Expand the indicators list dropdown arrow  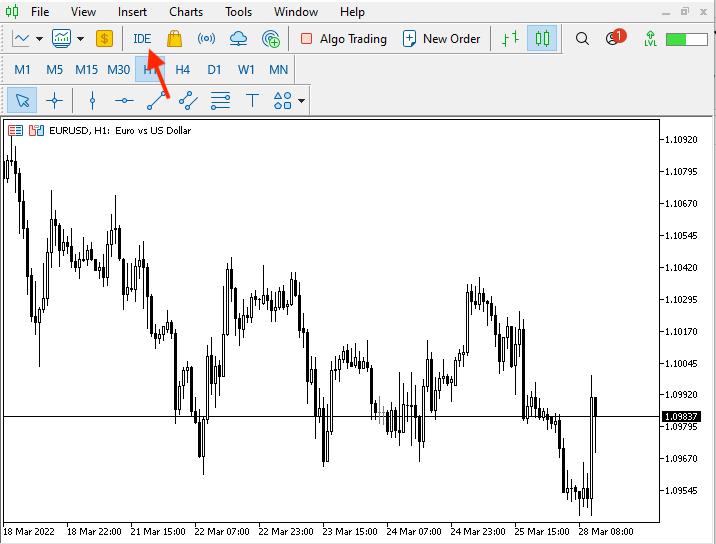pos(81,39)
